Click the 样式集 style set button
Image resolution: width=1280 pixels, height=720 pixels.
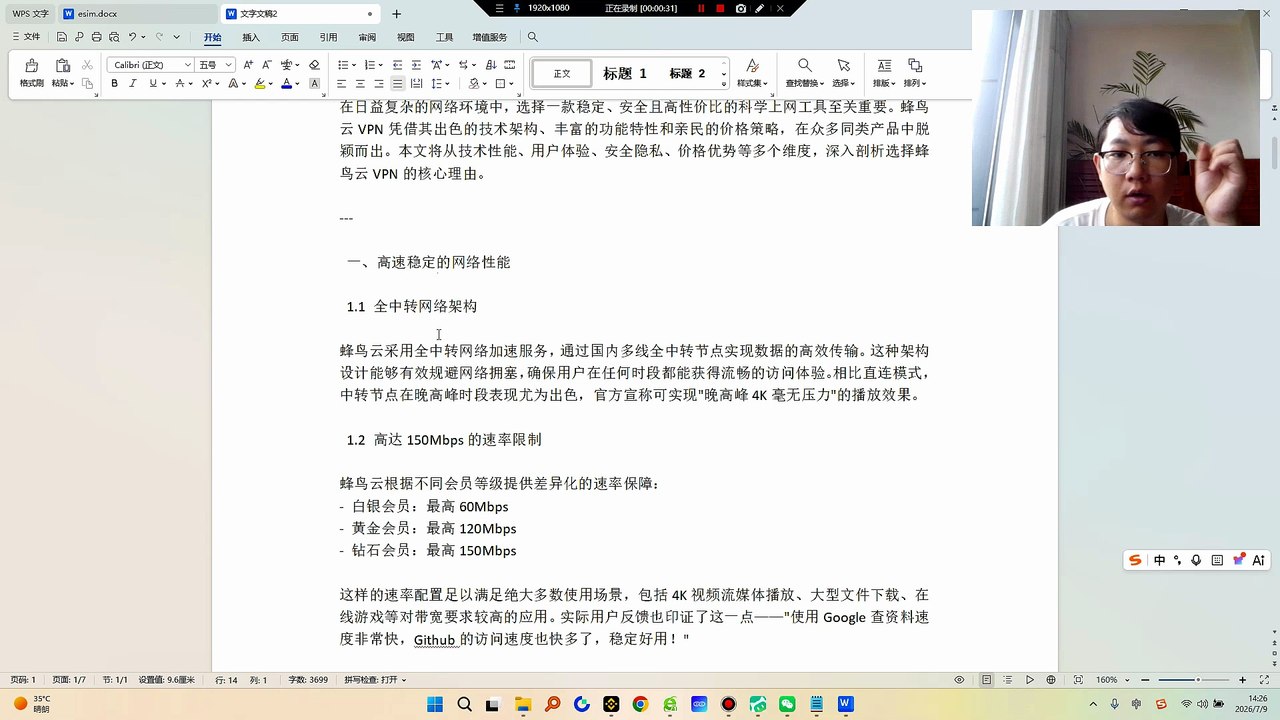(752, 73)
